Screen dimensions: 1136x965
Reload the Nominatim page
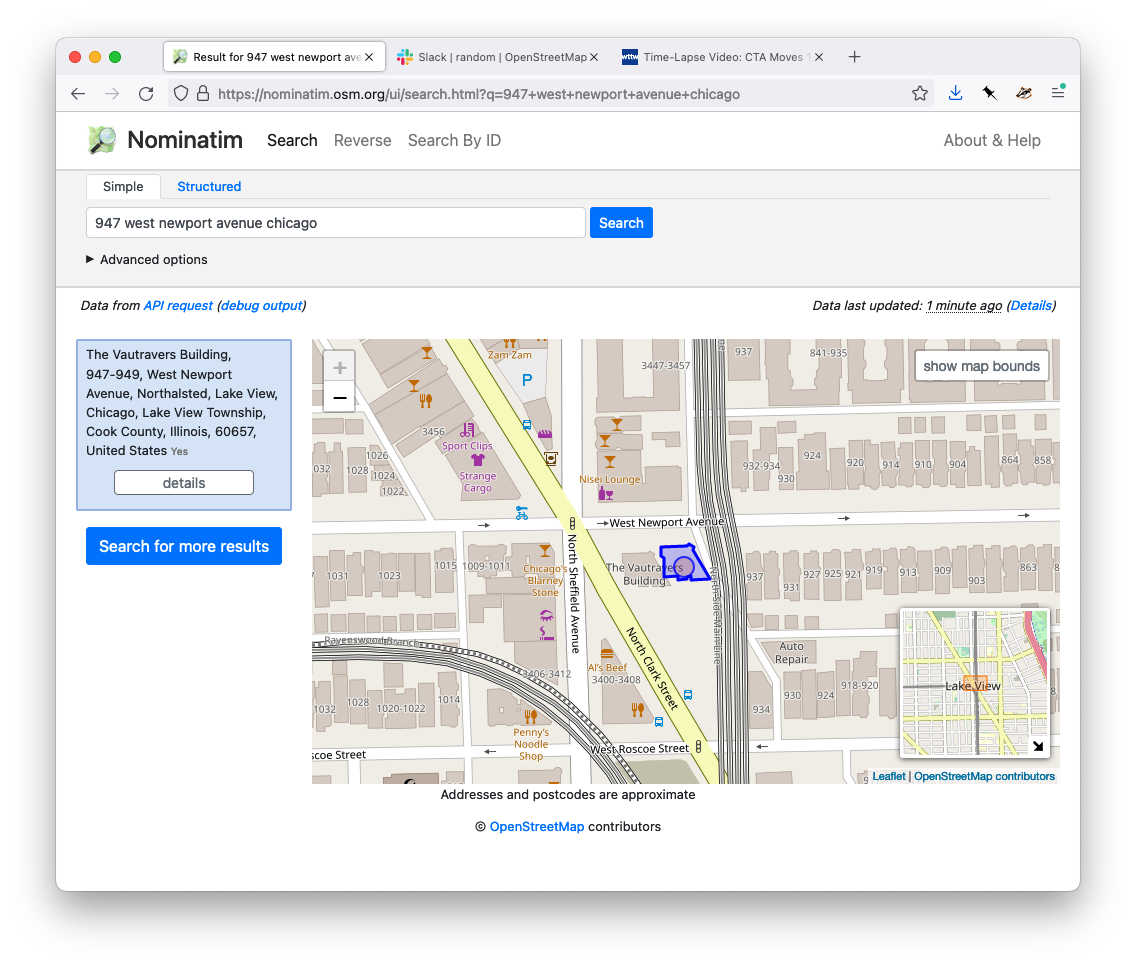coord(146,93)
